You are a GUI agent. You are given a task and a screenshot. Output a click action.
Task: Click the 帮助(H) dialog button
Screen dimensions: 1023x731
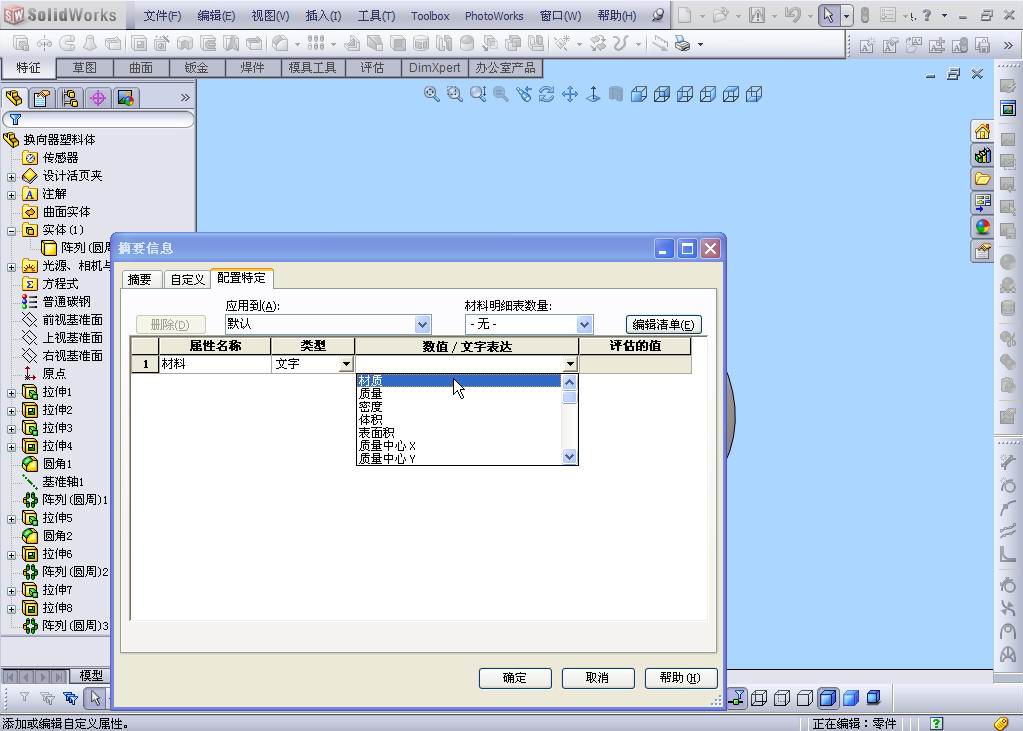[x=680, y=678]
